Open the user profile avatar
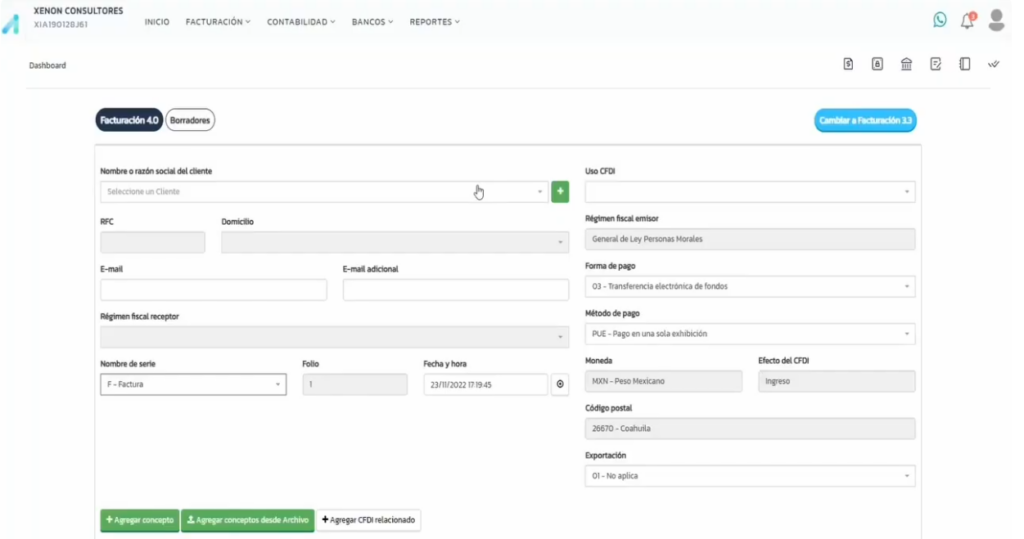Image resolution: width=1024 pixels, height=539 pixels. pos(996,20)
